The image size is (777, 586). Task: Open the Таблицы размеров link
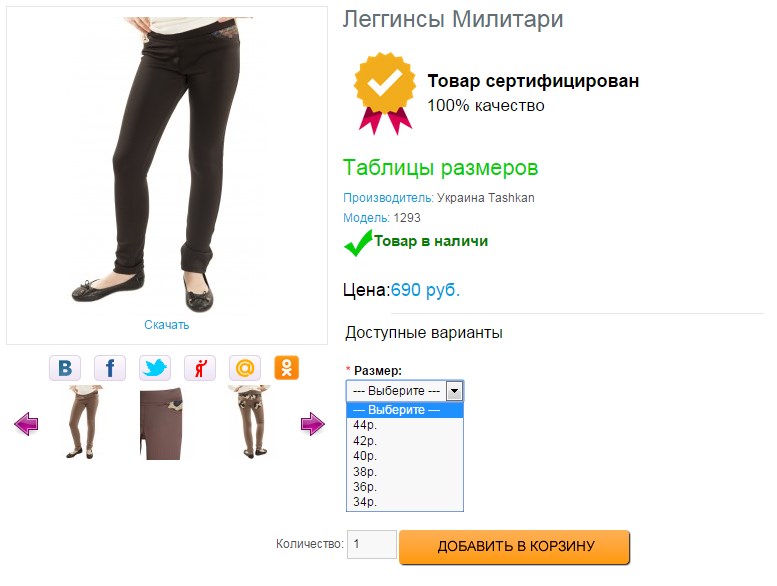click(x=440, y=167)
